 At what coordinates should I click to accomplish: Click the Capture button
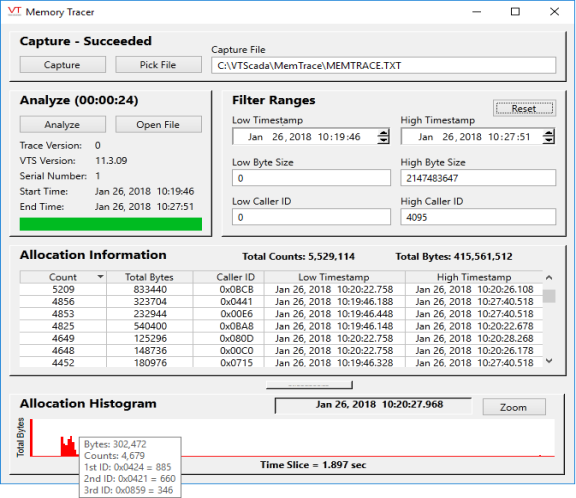pyautogui.click(x=62, y=65)
